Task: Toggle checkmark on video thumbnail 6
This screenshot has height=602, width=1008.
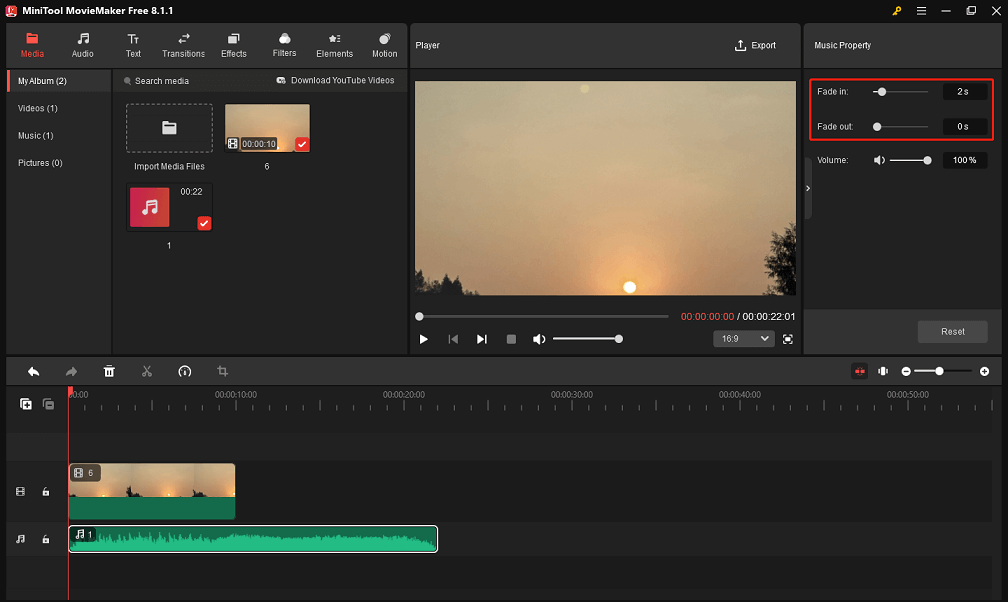Action: click(302, 144)
